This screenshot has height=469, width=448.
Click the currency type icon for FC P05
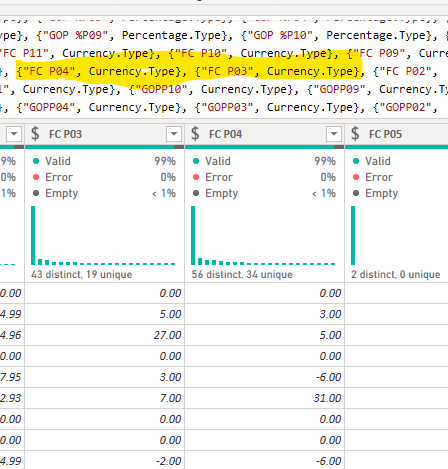click(x=355, y=134)
